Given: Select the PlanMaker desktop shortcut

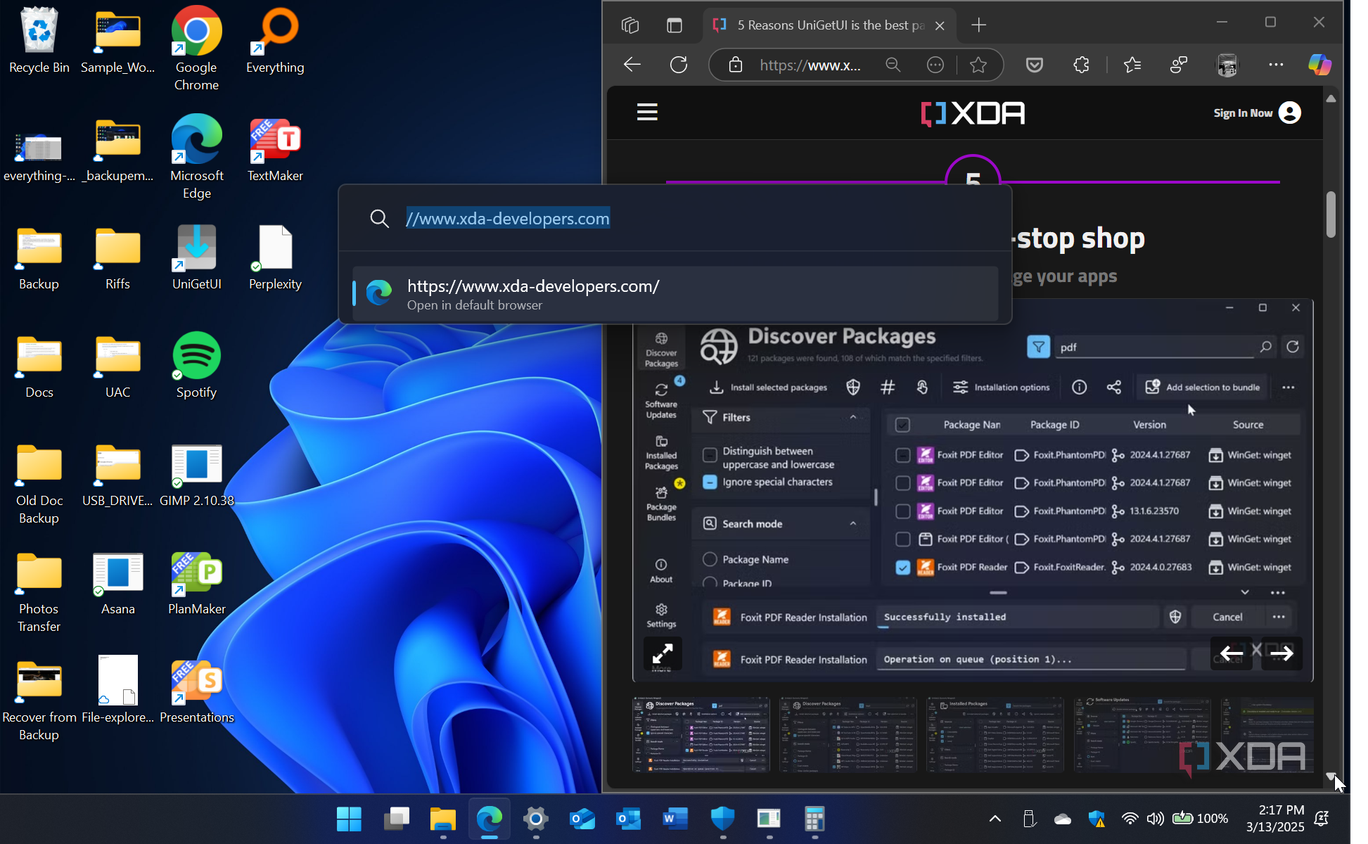Looking at the screenshot, I should coord(196,582).
